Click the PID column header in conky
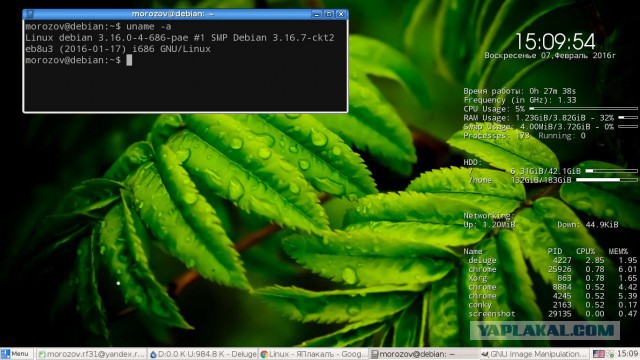Viewport: 640px width, 360px height. coord(555,251)
